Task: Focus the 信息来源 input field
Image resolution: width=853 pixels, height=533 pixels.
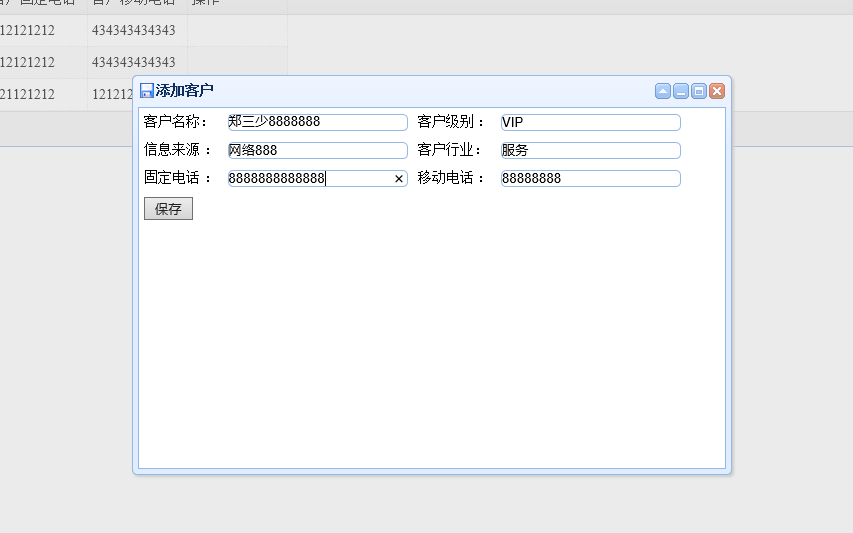Action: click(x=318, y=151)
